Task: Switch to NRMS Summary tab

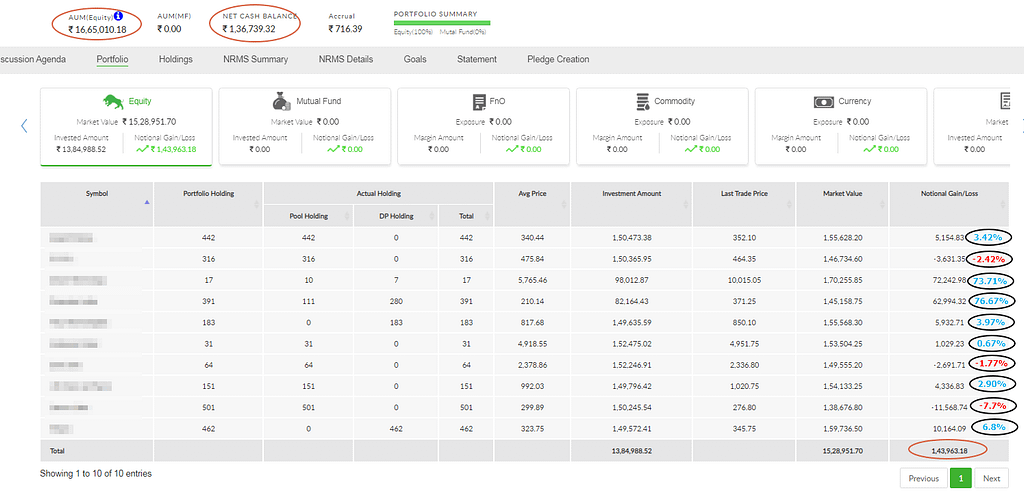Action: [x=255, y=59]
